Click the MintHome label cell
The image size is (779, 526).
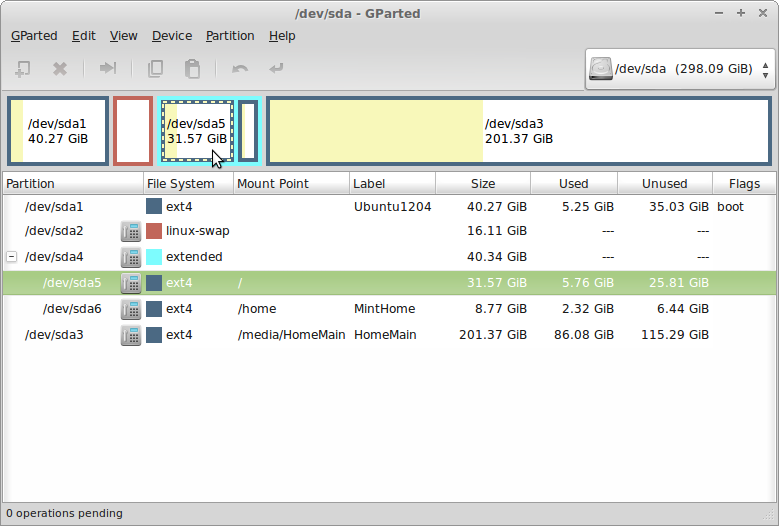point(385,309)
